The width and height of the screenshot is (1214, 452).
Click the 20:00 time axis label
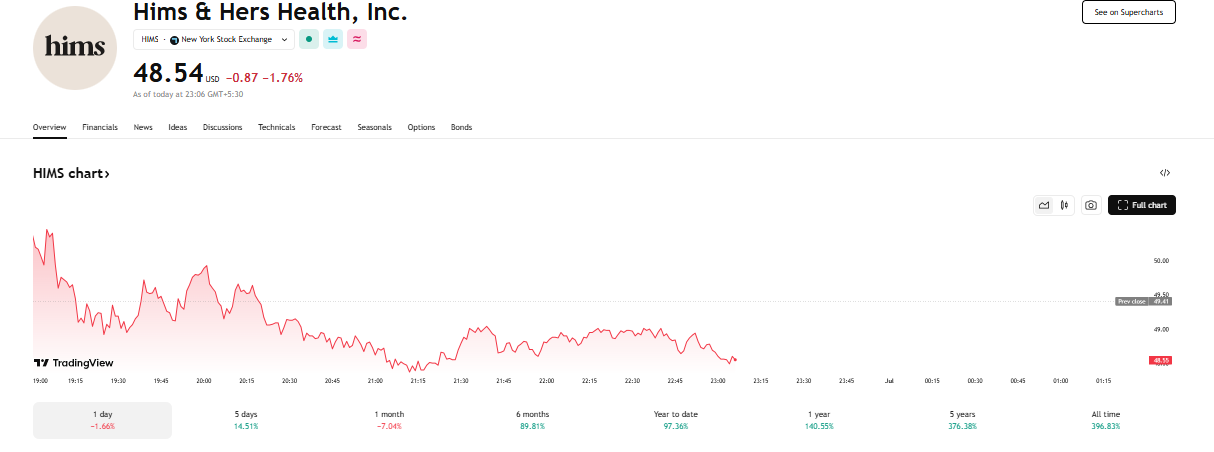[204, 381]
